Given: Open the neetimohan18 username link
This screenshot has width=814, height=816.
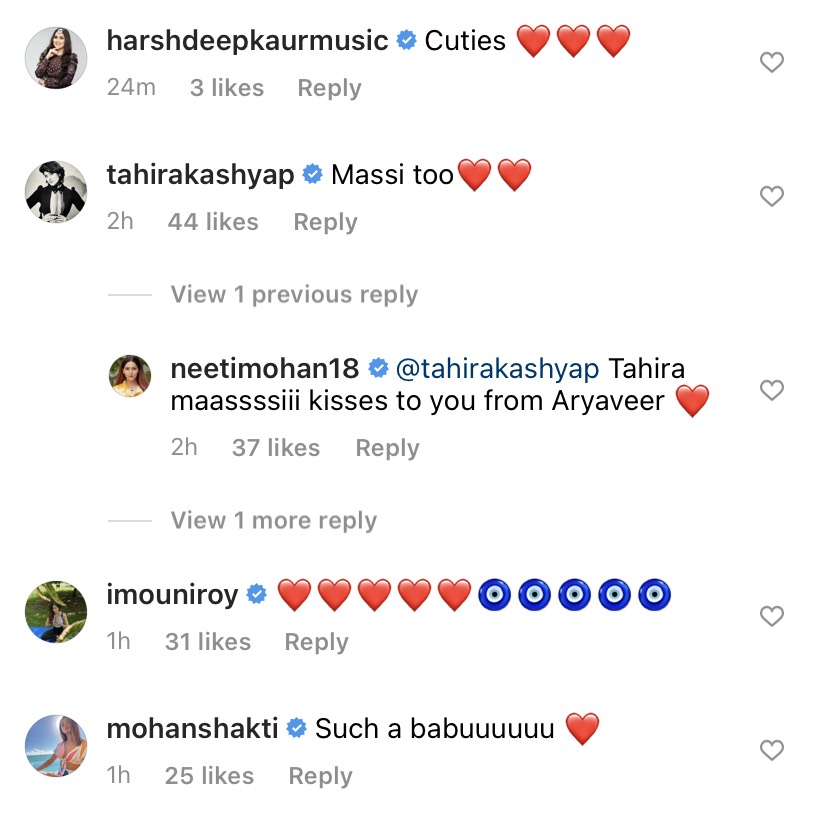Looking at the screenshot, I should (x=265, y=369).
